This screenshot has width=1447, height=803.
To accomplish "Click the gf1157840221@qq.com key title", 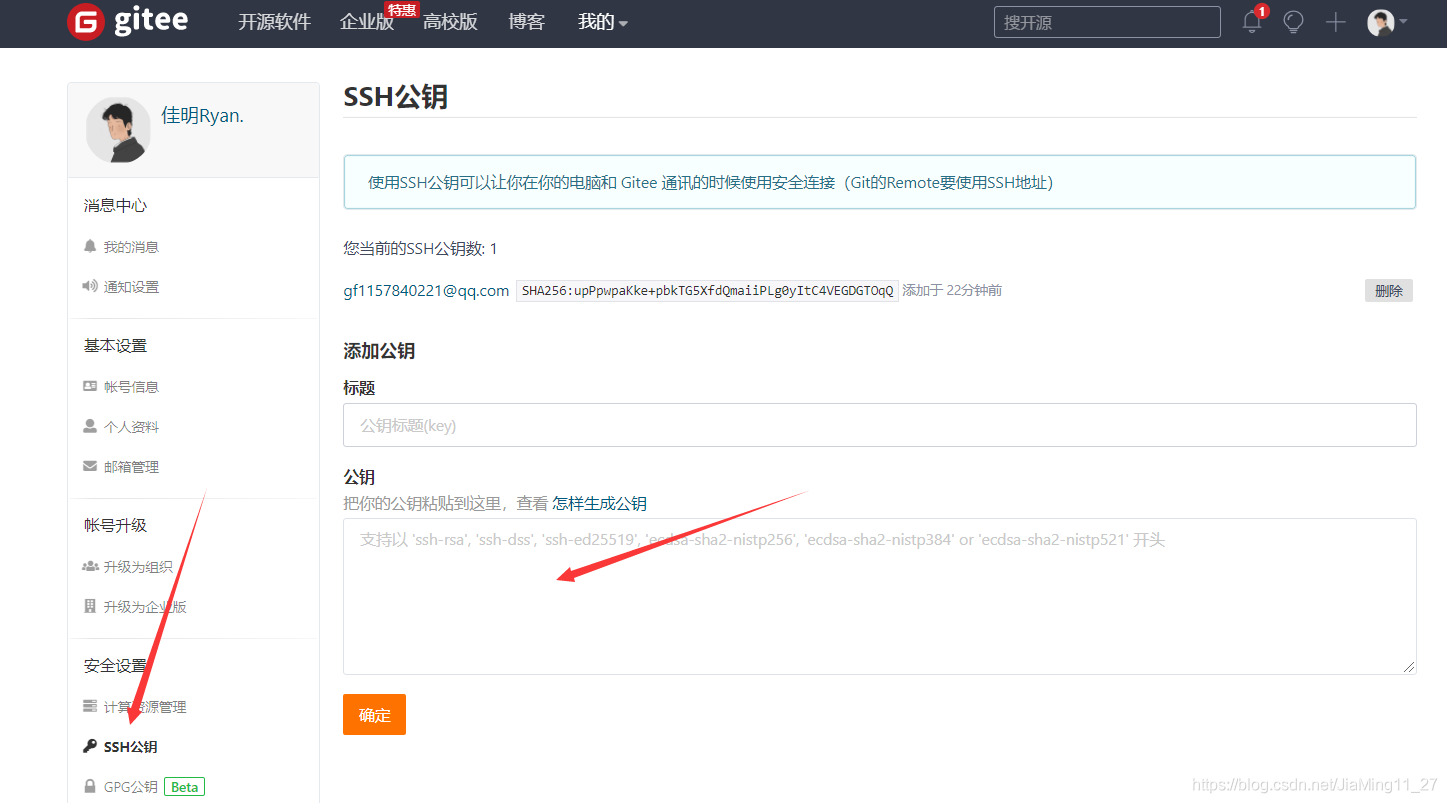I will click(x=426, y=291).
